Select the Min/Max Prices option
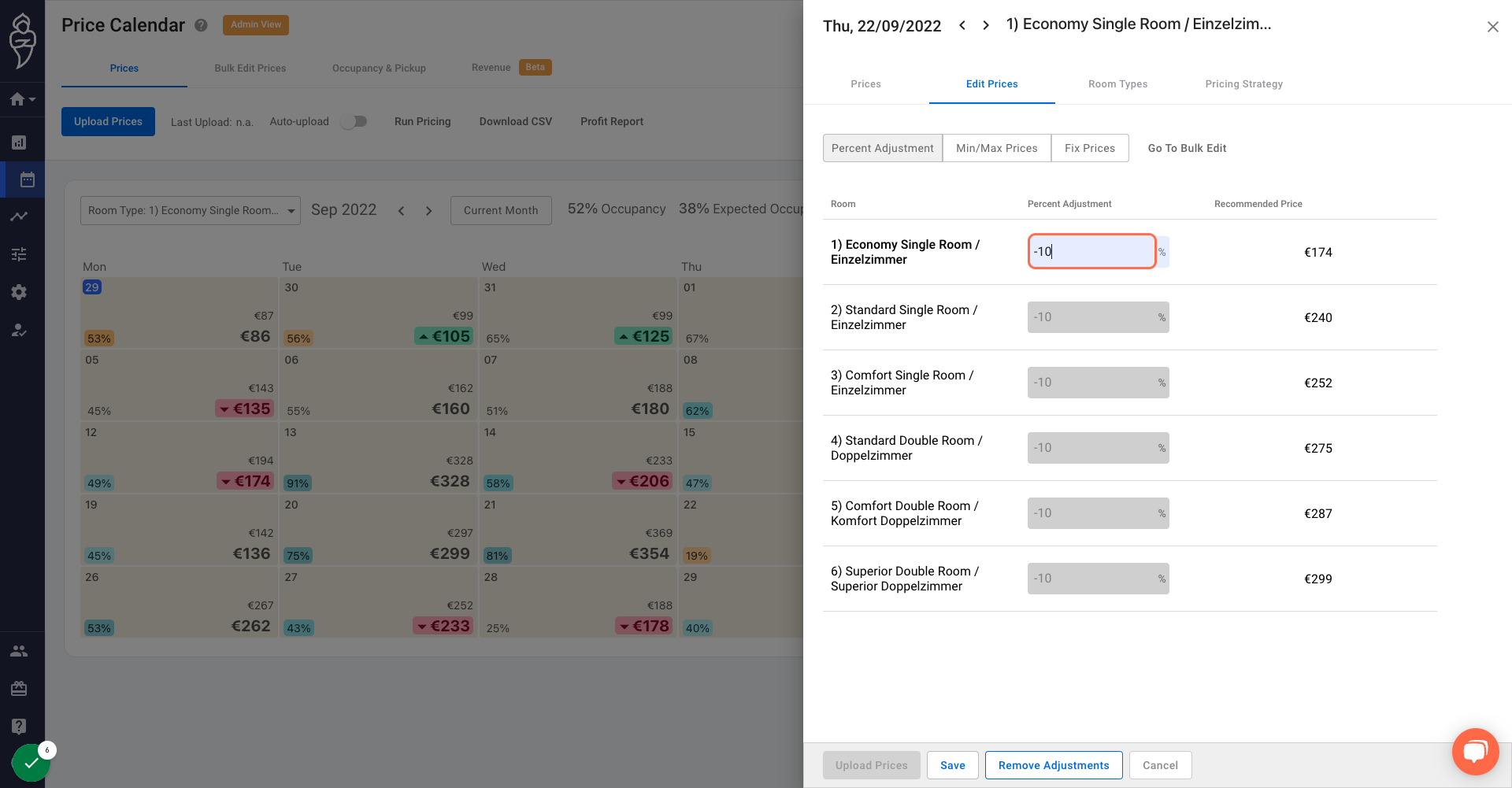 click(x=996, y=148)
